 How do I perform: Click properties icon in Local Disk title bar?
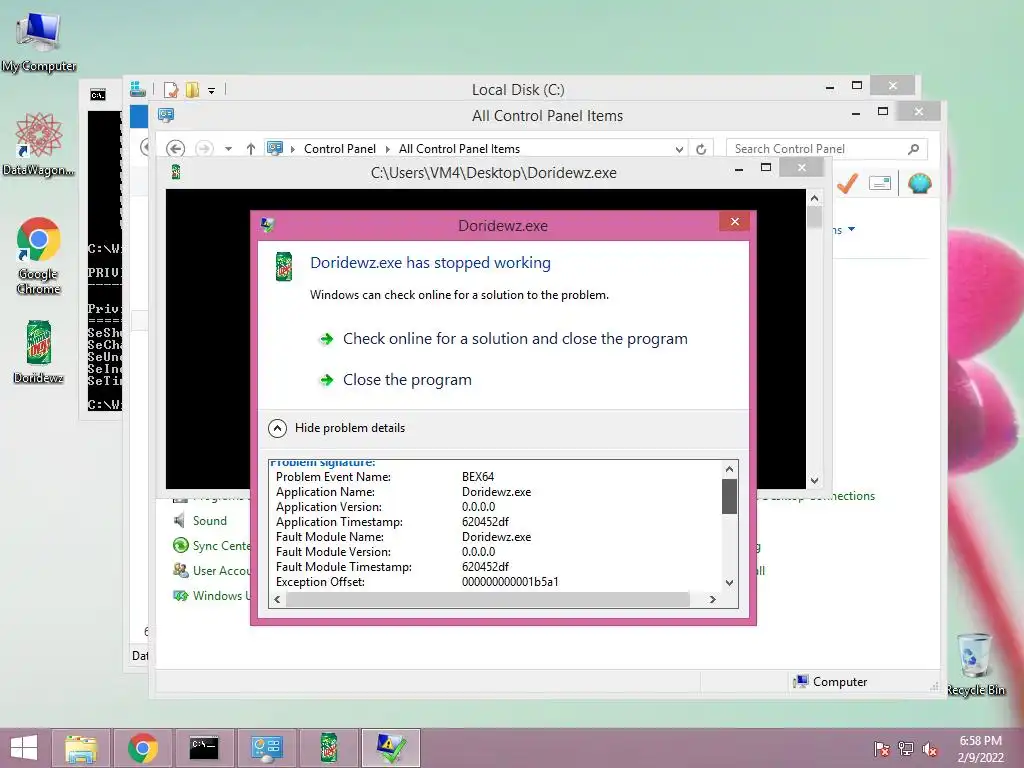pyautogui.click(x=171, y=89)
